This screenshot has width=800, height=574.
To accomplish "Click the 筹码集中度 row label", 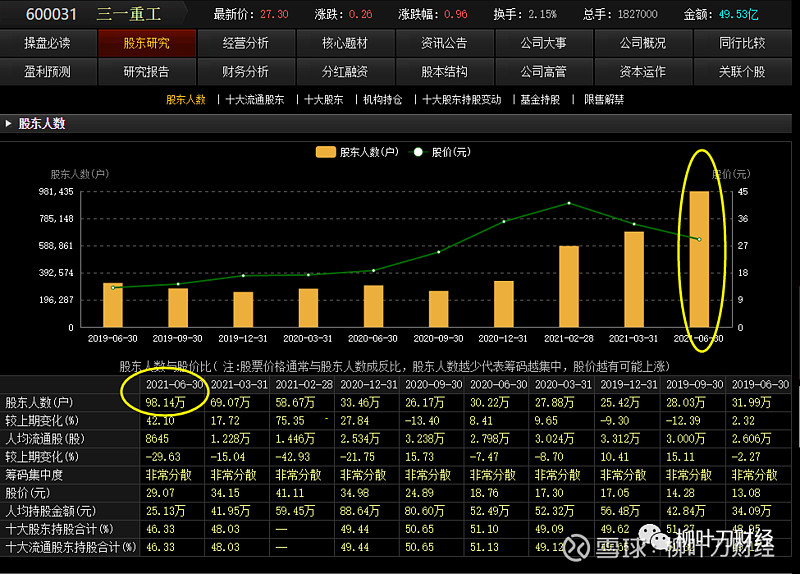I will (x=34, y=475).
